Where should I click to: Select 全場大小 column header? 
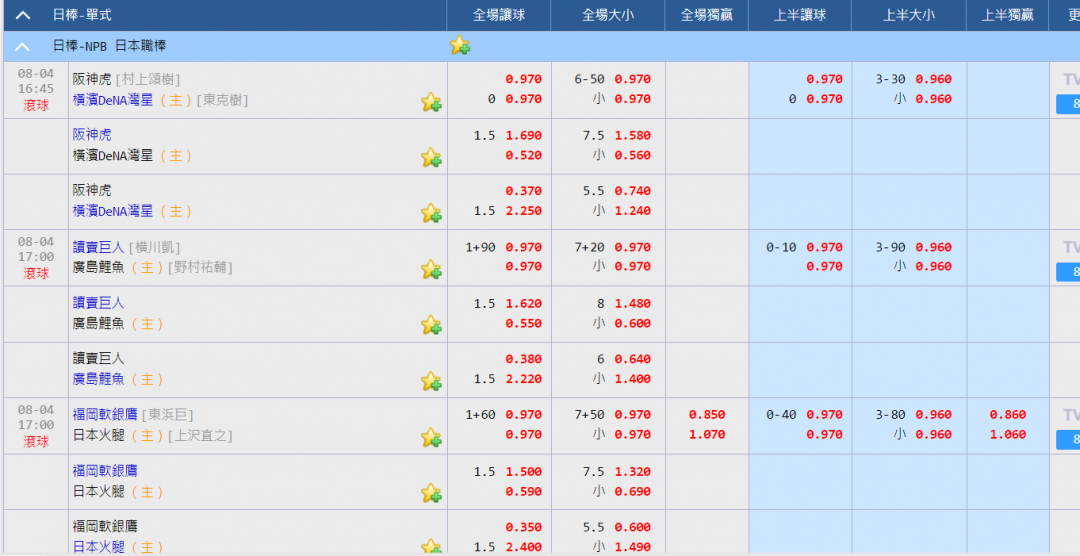[608, 15]
